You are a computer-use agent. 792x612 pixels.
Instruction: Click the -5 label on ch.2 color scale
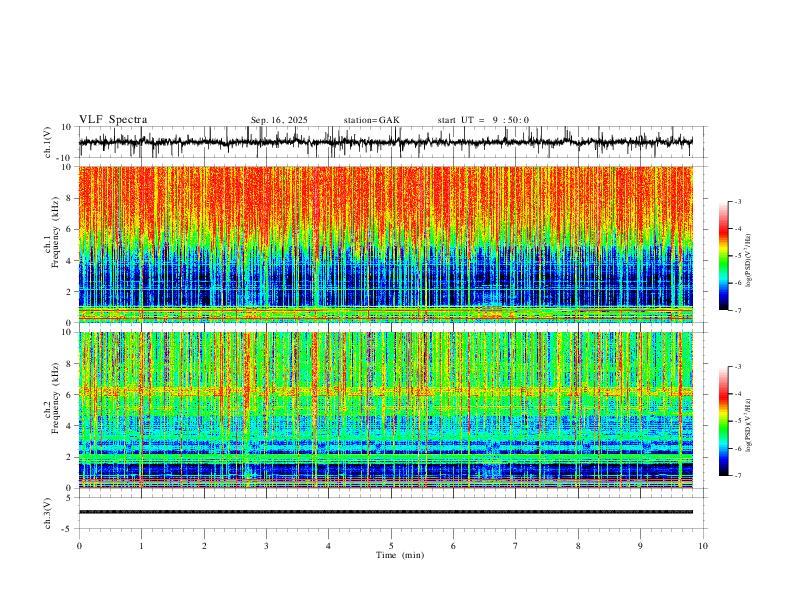(x=738, y=421)
